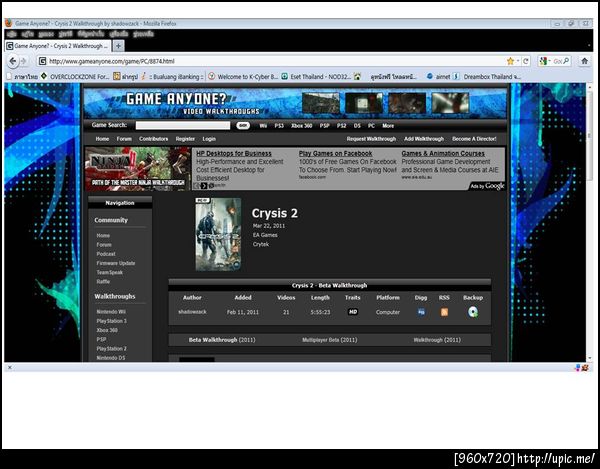
Task: Open HP Desktops for Business ad
Action: click(x=234, y=153)
